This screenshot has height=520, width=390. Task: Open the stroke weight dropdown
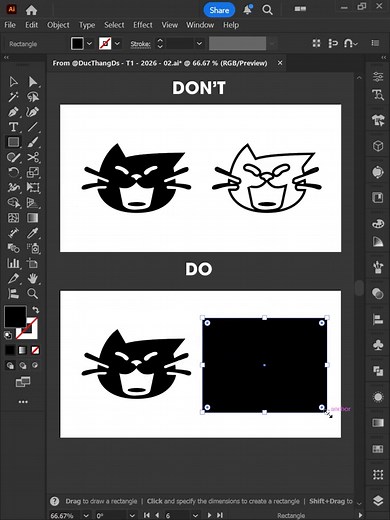point(199,43)
